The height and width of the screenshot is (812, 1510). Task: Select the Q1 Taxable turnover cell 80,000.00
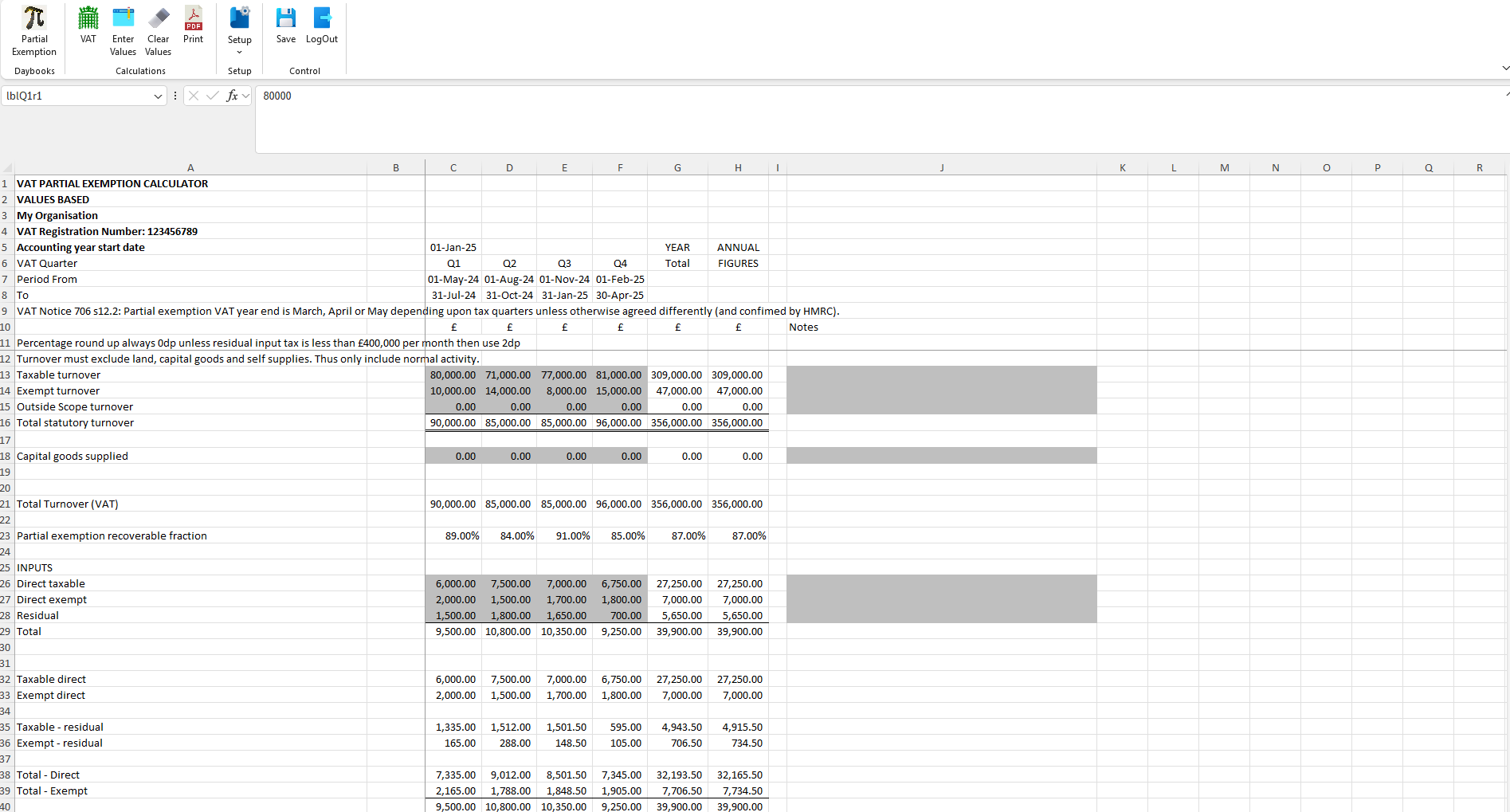tap(453, 375)
